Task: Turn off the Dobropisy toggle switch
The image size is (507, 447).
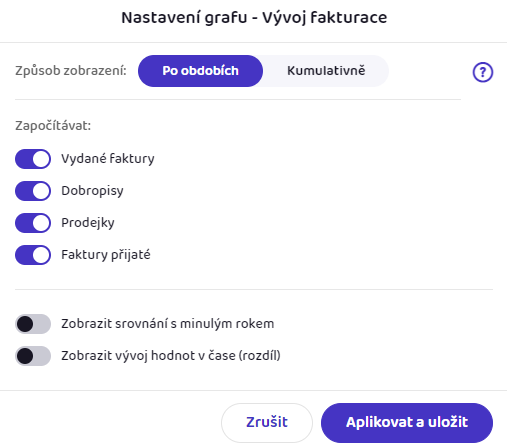Action: tap(33, 191)
